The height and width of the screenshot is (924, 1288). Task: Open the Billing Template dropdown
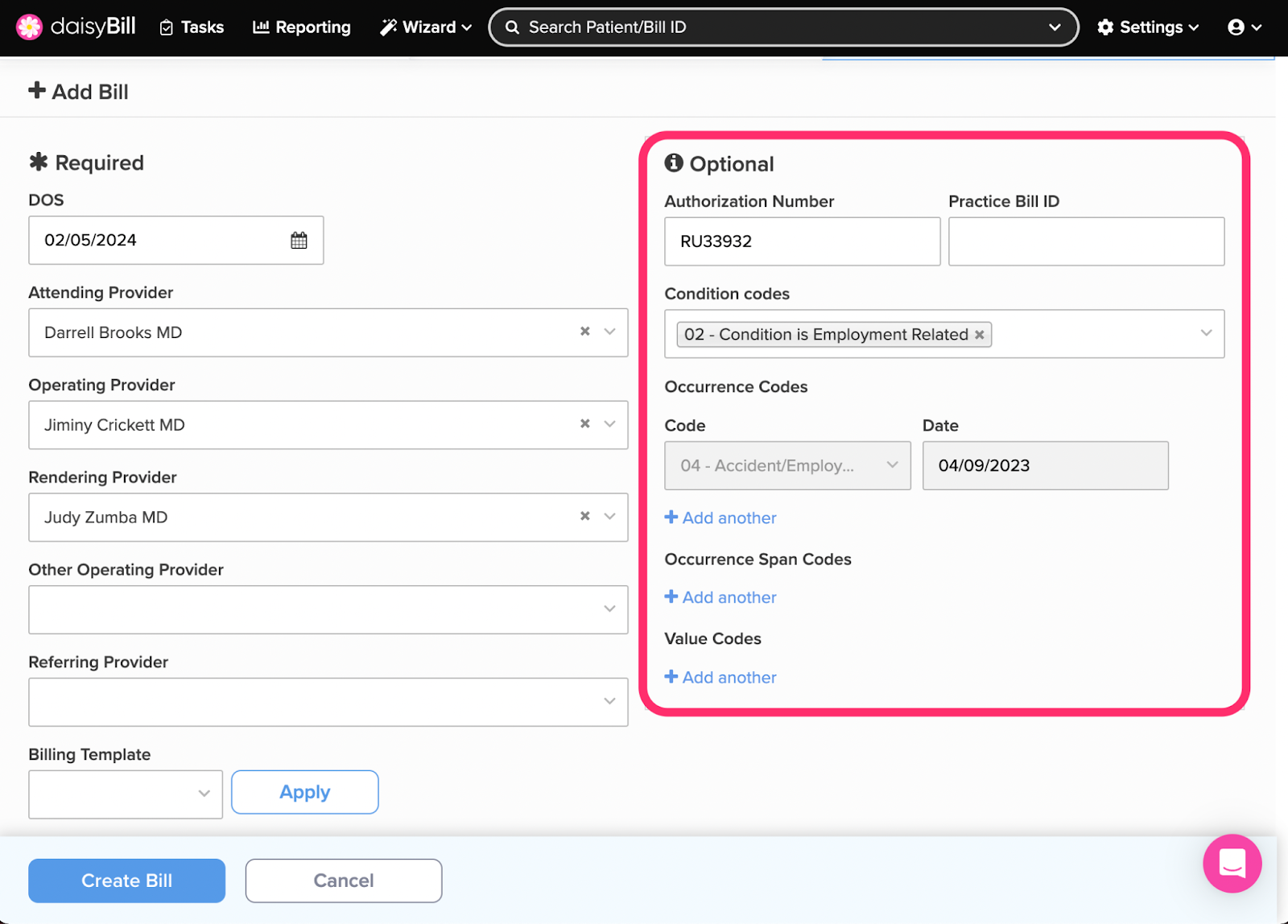click(x=126, y=794)
